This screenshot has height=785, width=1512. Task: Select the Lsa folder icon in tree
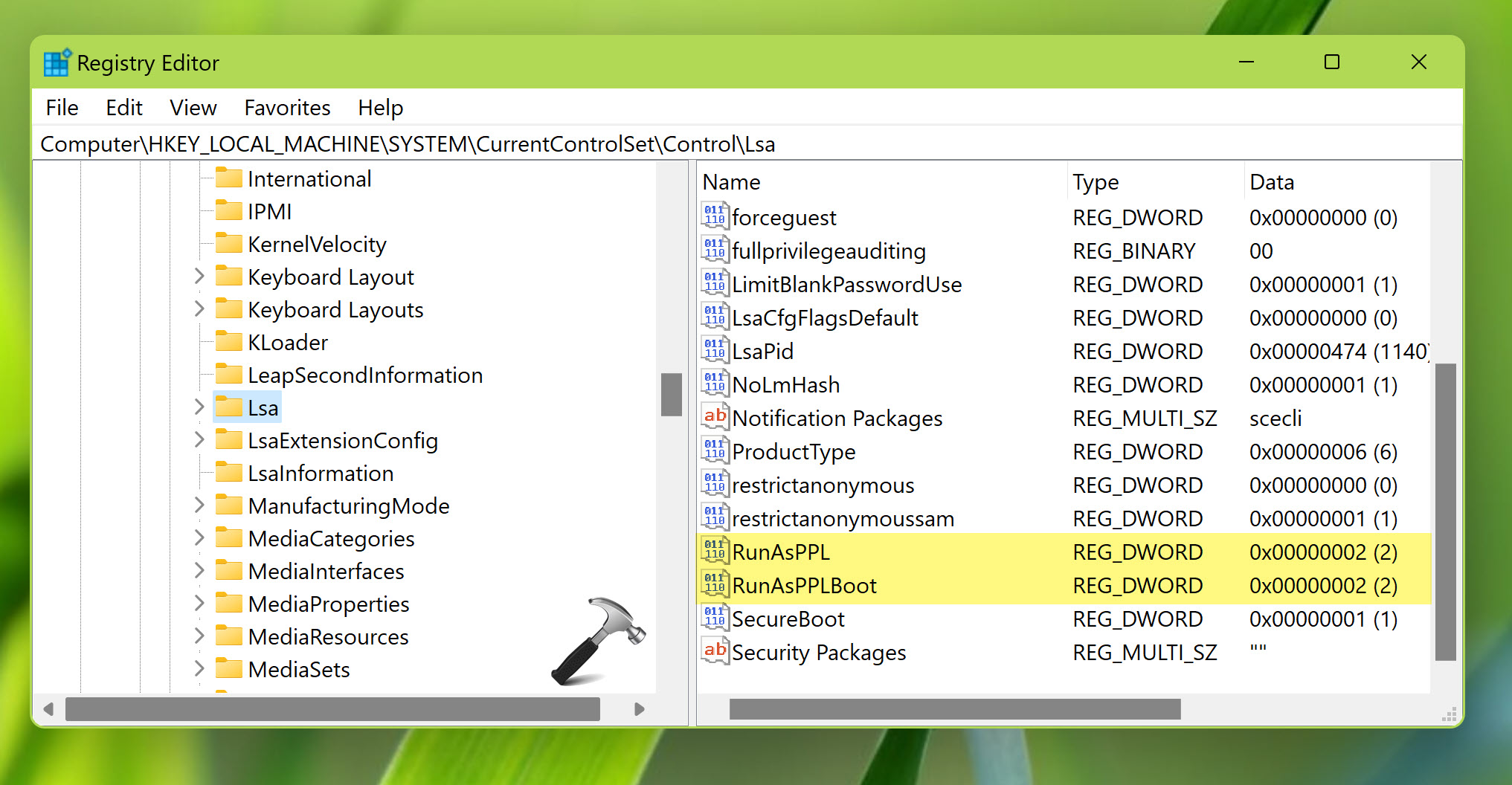pos(229,407)
